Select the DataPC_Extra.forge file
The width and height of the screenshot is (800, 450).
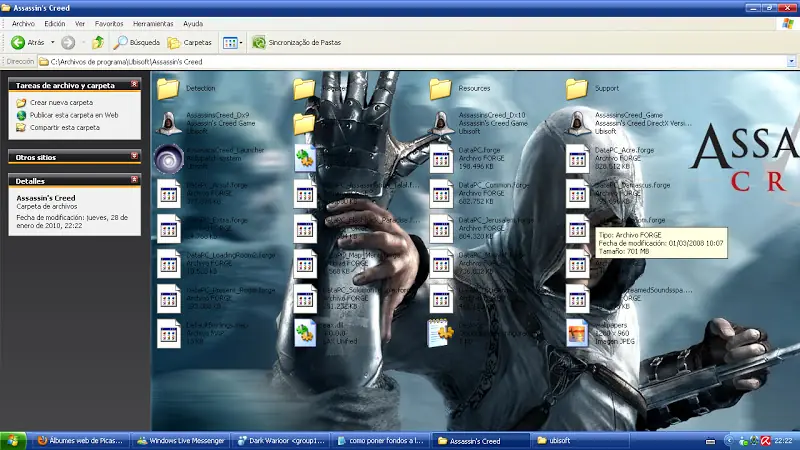coord(168,229)
